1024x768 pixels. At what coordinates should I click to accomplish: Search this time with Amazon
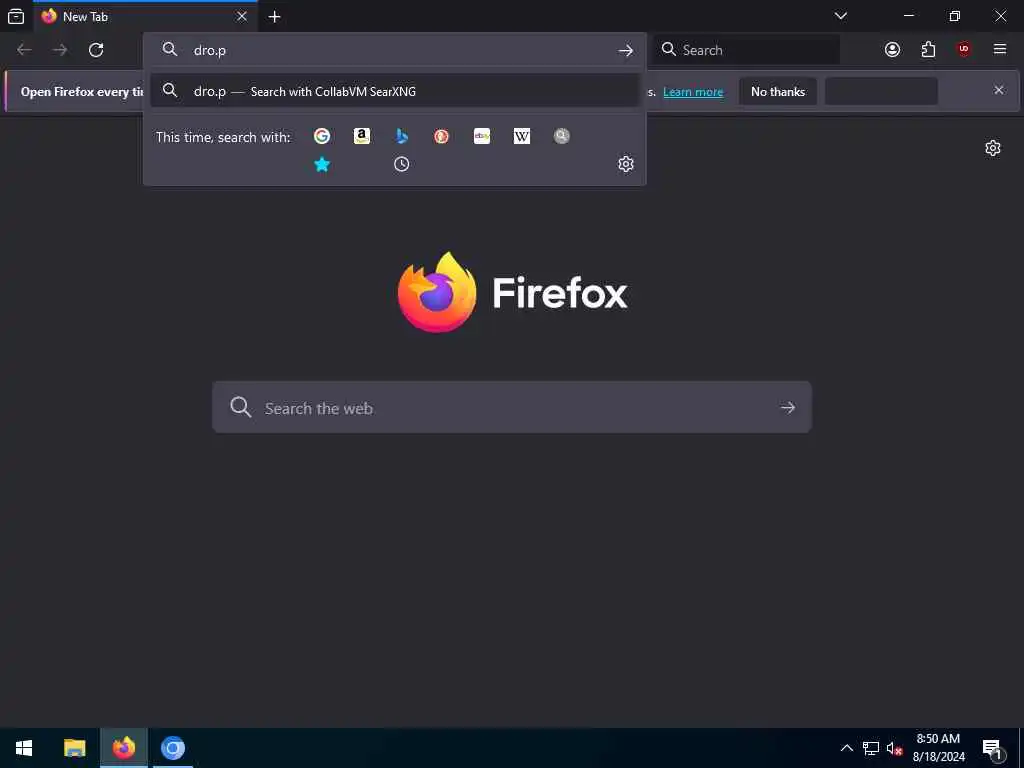[x=362, y=136]
